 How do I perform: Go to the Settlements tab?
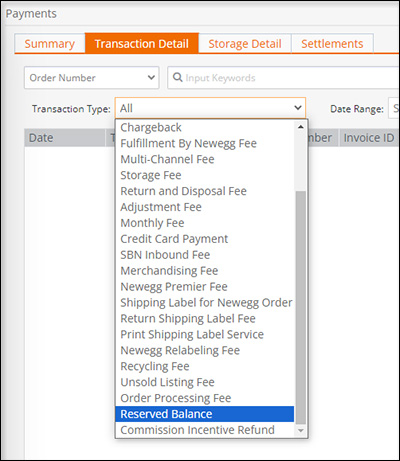[332, 43]
